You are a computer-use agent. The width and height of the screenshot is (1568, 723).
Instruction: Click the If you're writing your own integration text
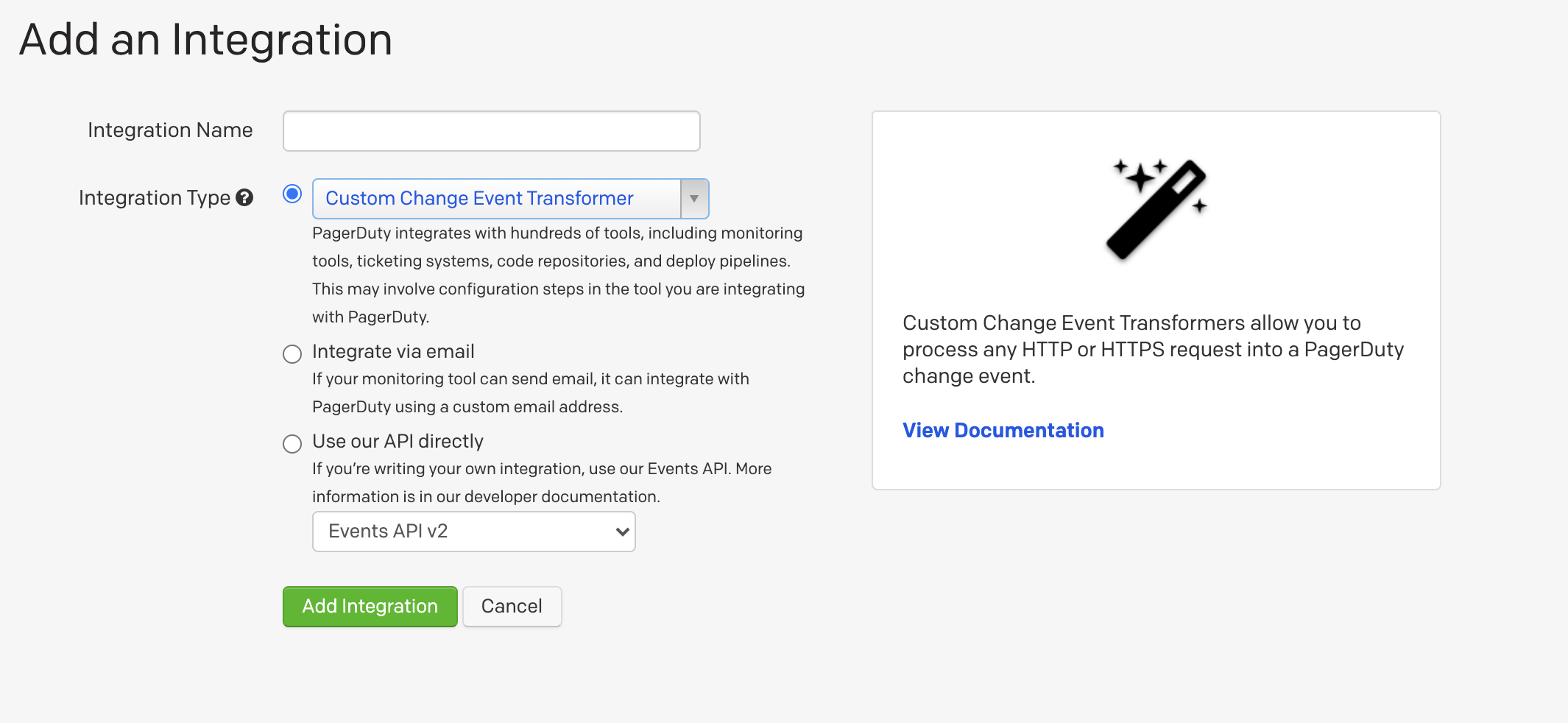tap(542, 483)
